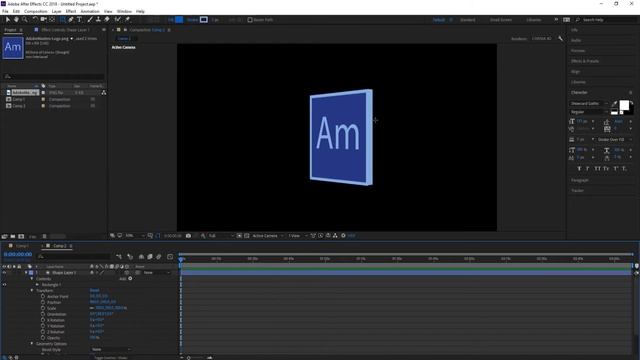Collapse the Shape Layer 1 twirl arrow
This screenshot has width=640, height=360.
(26, 273)
